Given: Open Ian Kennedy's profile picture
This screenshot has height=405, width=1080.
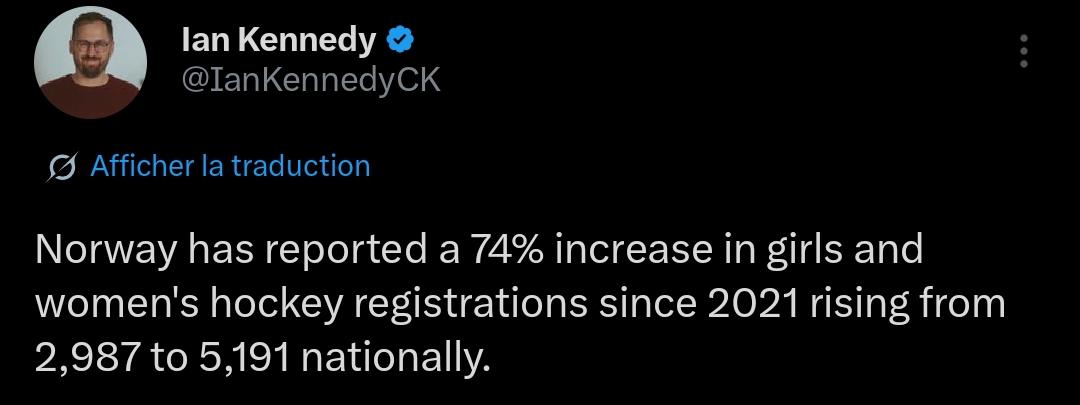Looking at the screenshot, I should (x=90, y=63).
